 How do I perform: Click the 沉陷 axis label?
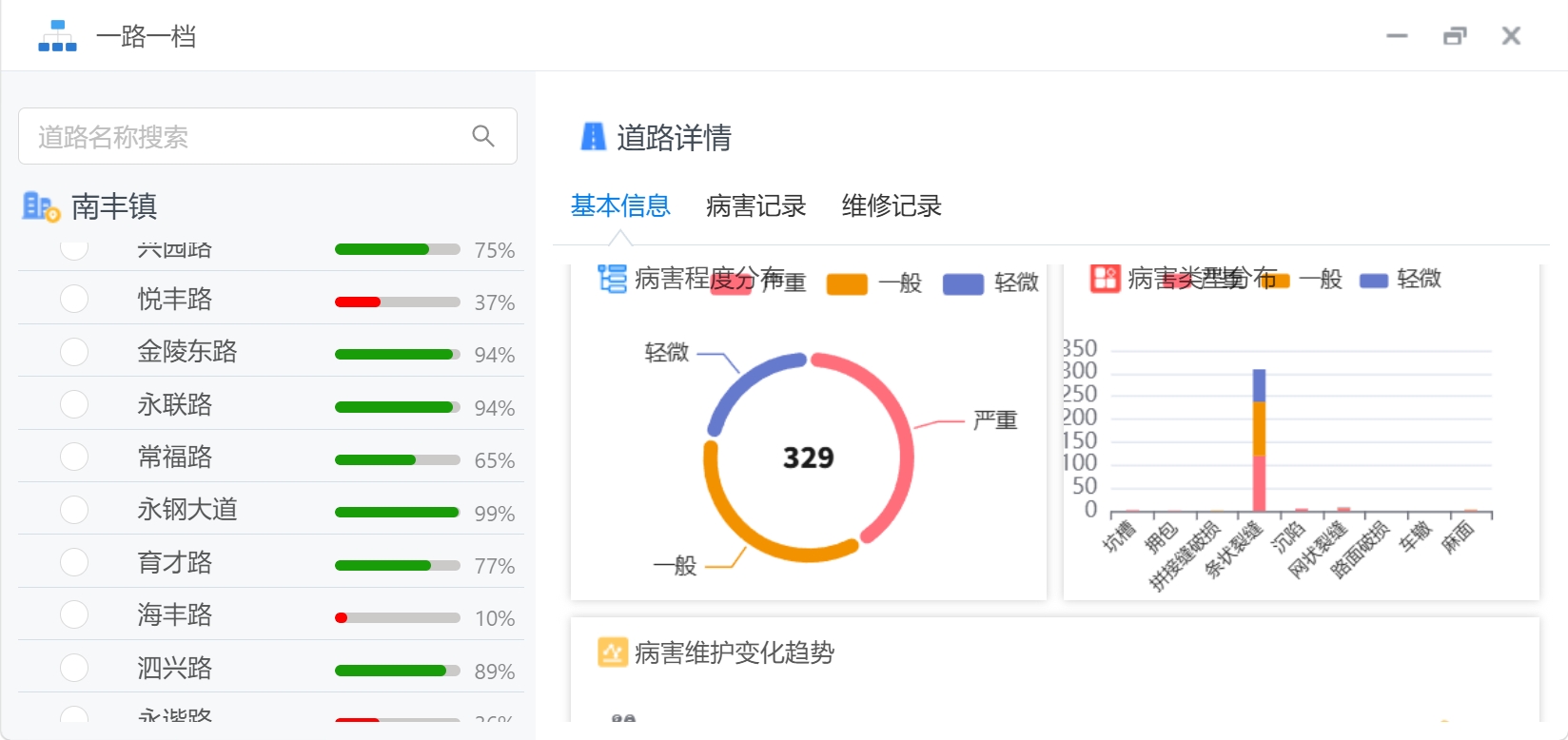(1288, 536)
